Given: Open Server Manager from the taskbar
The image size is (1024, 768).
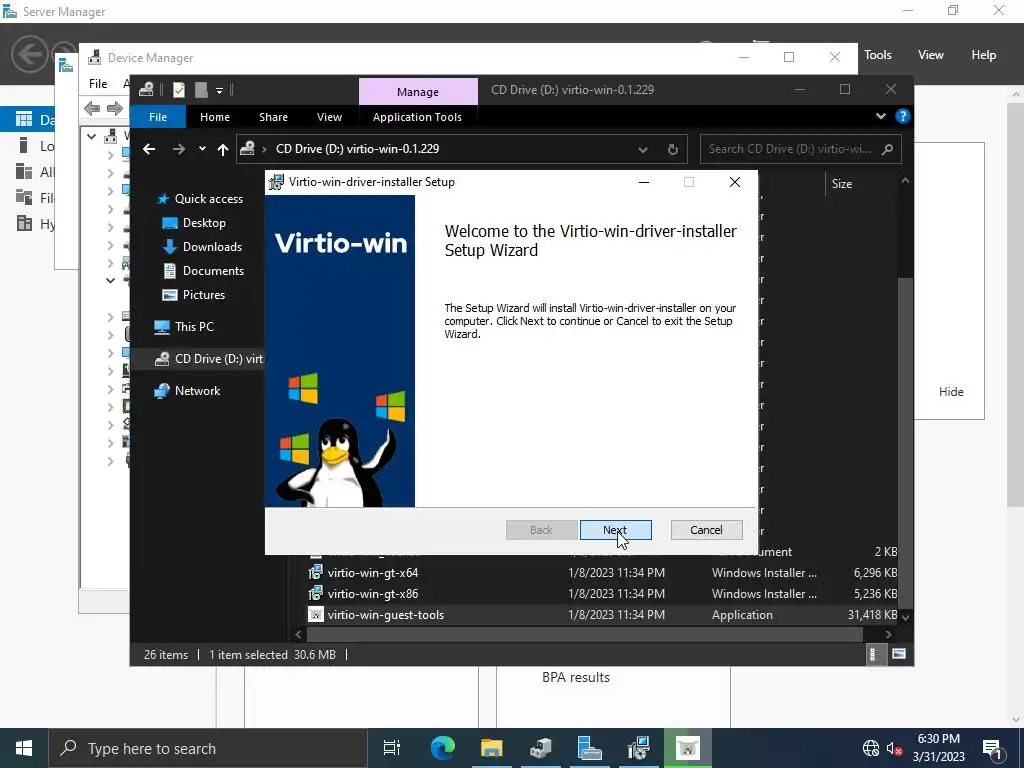Looking at the screenshot, I should pos(589,748).
